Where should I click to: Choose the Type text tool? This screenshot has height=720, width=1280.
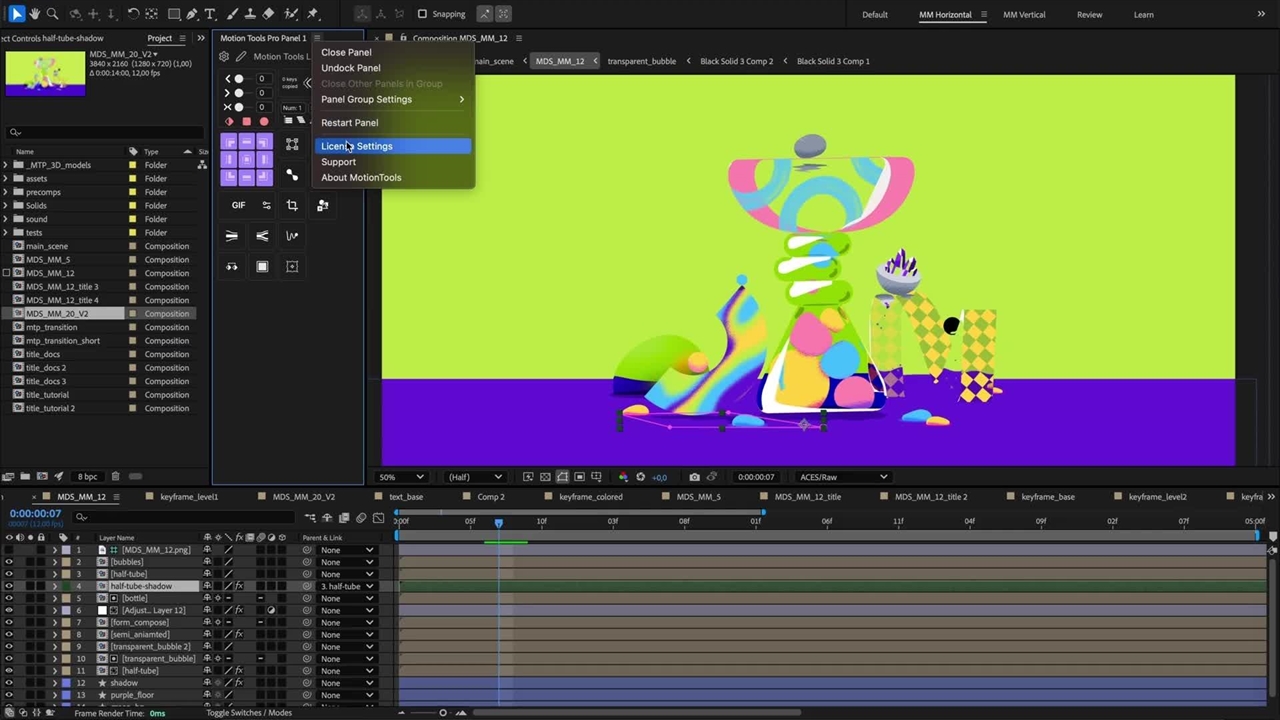tap(210, 14)
